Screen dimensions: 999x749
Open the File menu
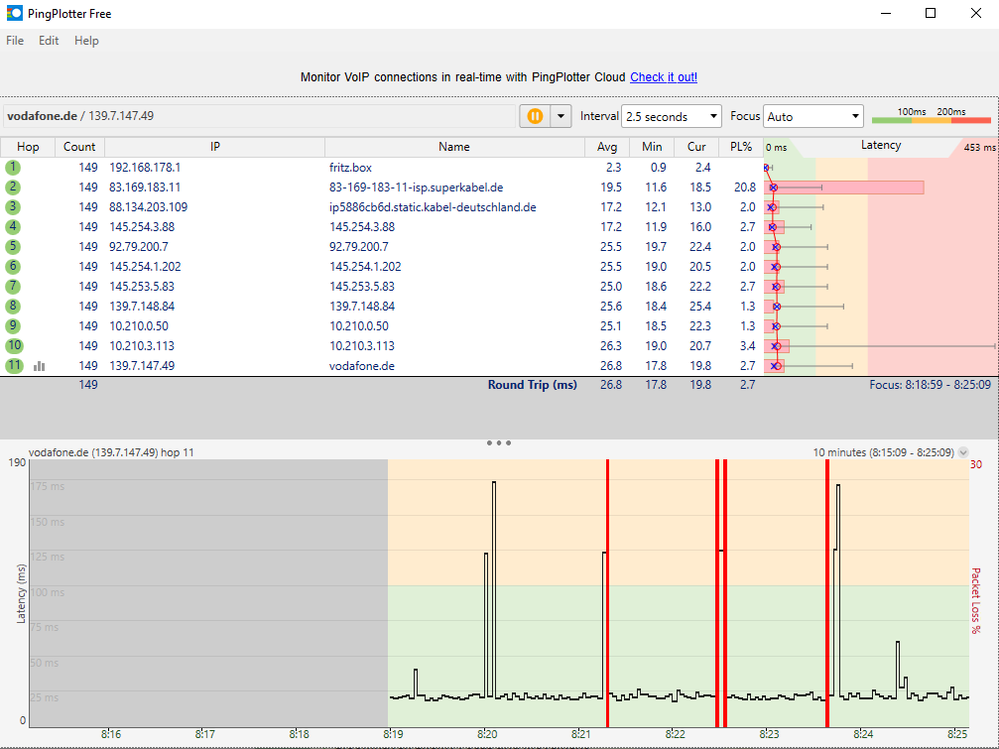(15, 41)
